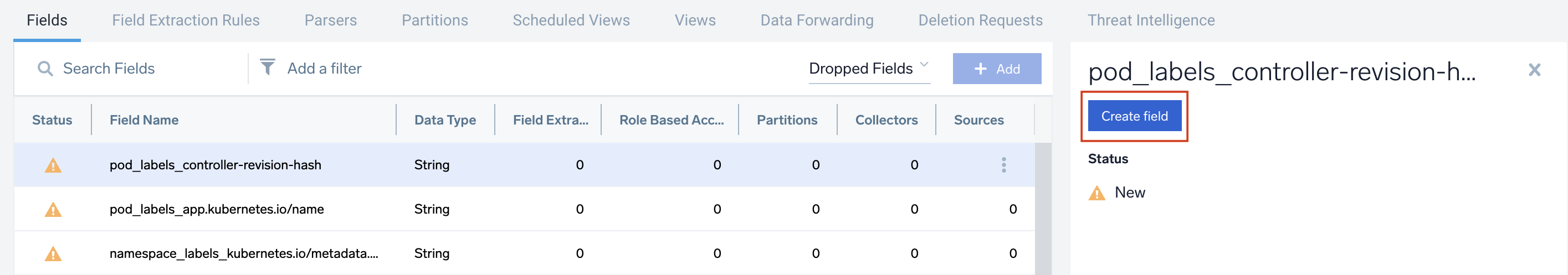Select the pod_labels_app.kubernetes.io/name row

(x=217, y=209)
